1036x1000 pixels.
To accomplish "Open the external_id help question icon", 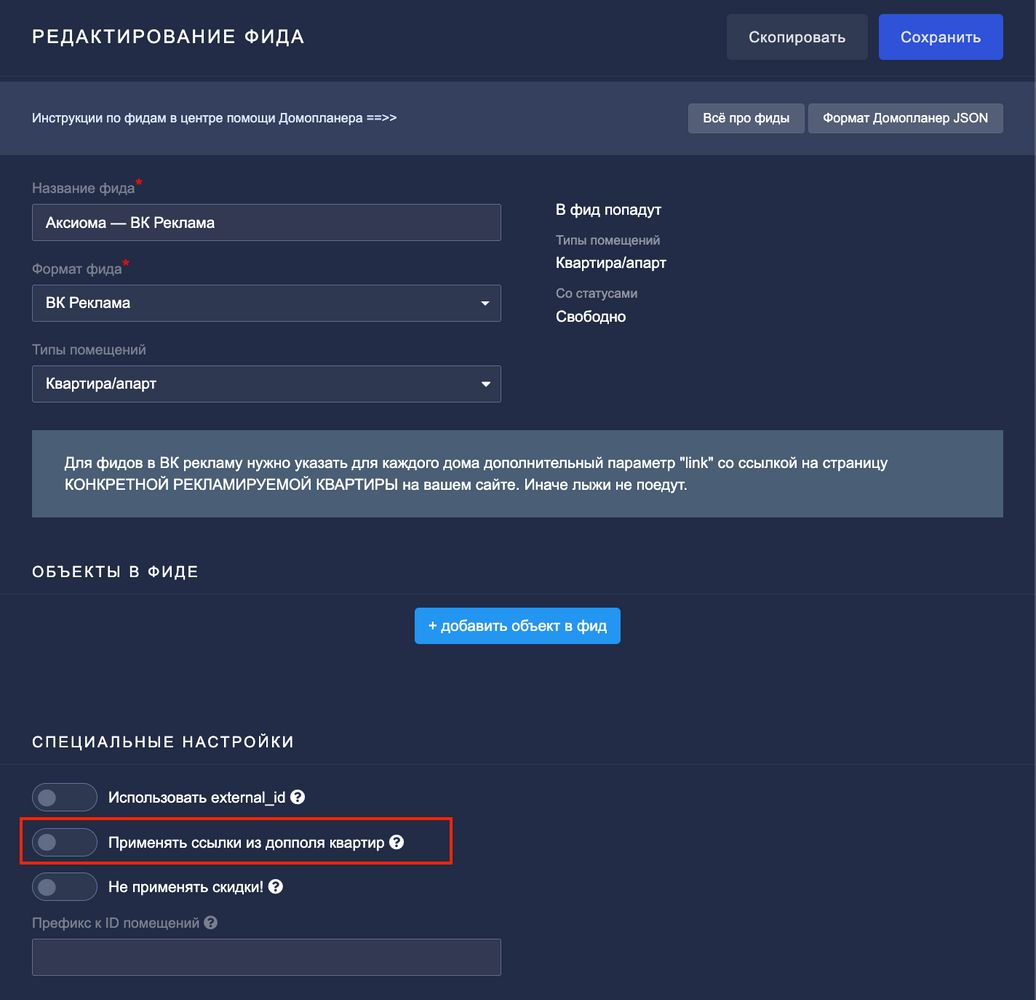I will [297, 798].
